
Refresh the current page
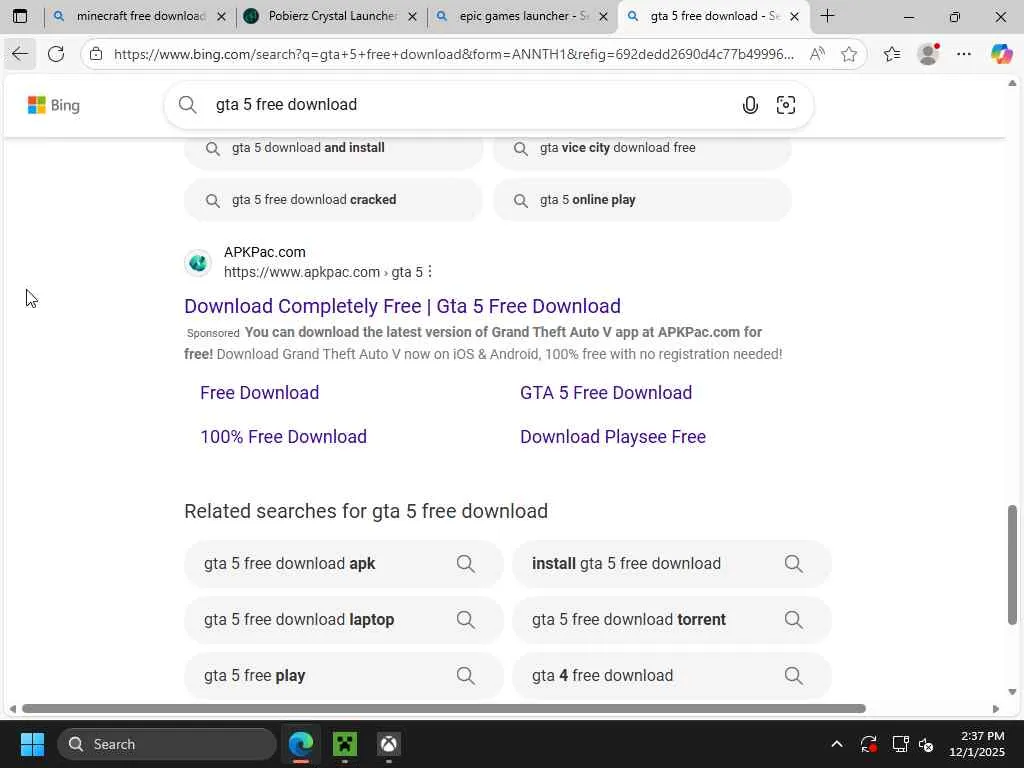tap(56, 54)
